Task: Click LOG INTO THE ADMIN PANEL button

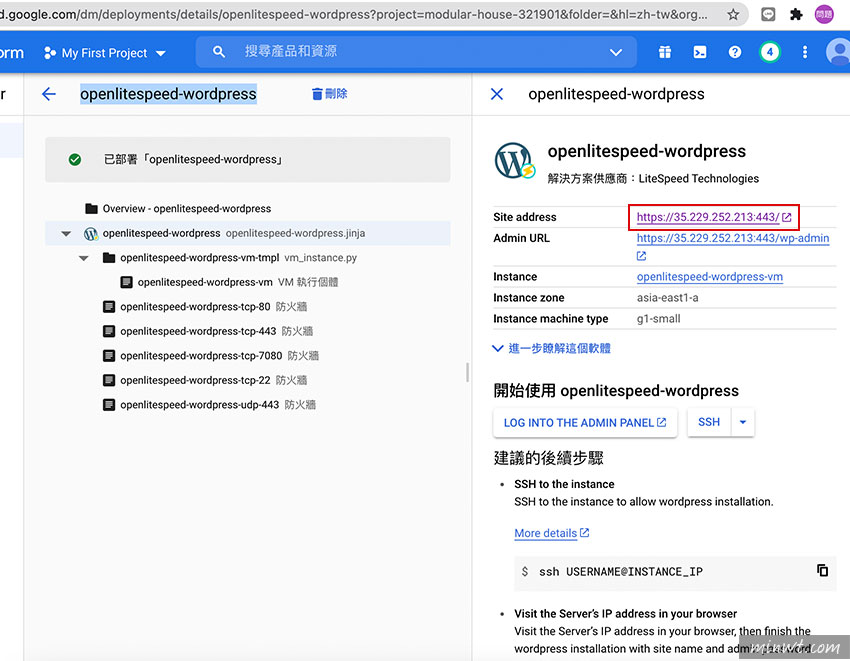Action: coord(585,422)
